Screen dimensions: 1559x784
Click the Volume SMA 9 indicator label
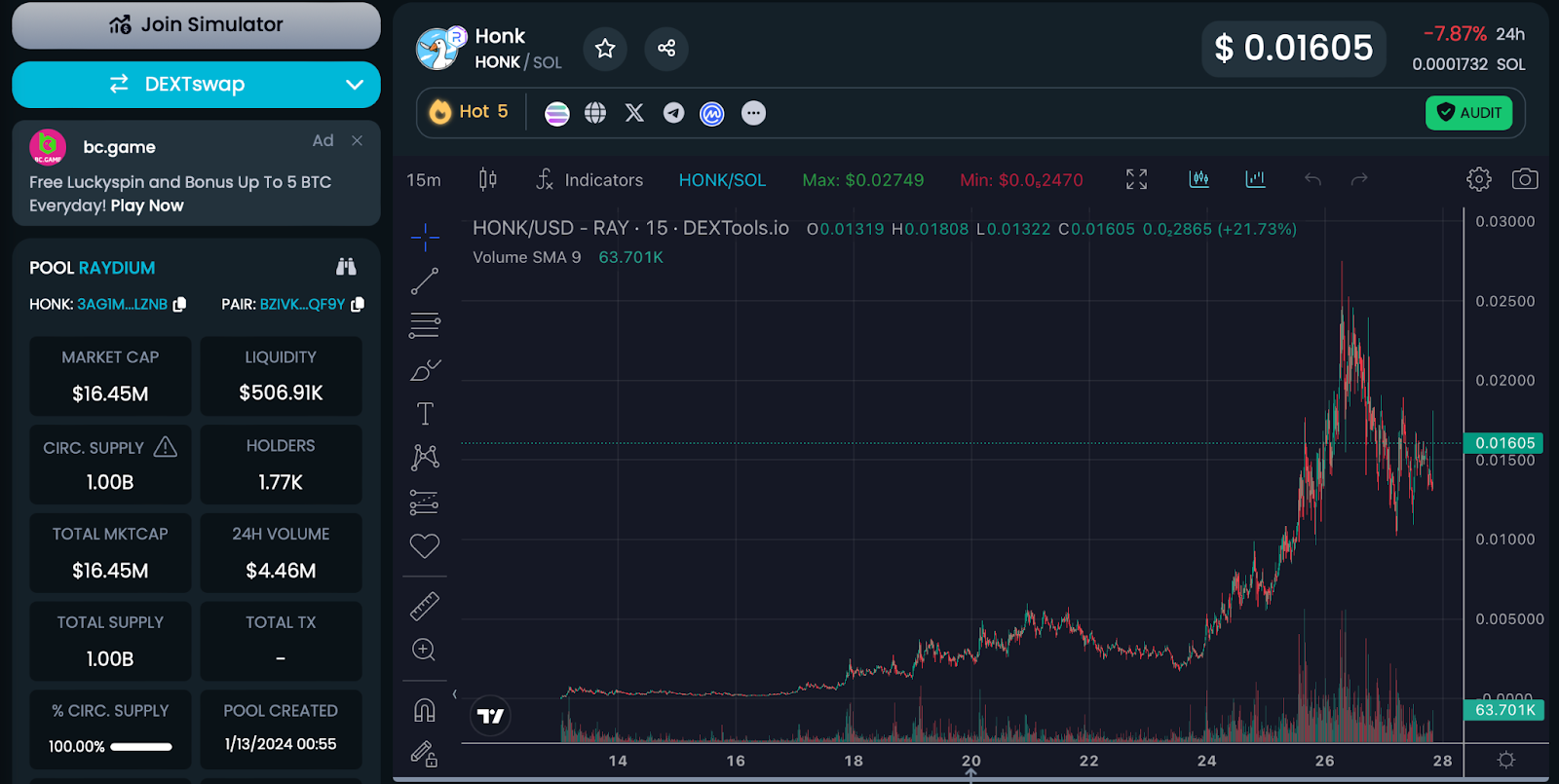(527, 257)
